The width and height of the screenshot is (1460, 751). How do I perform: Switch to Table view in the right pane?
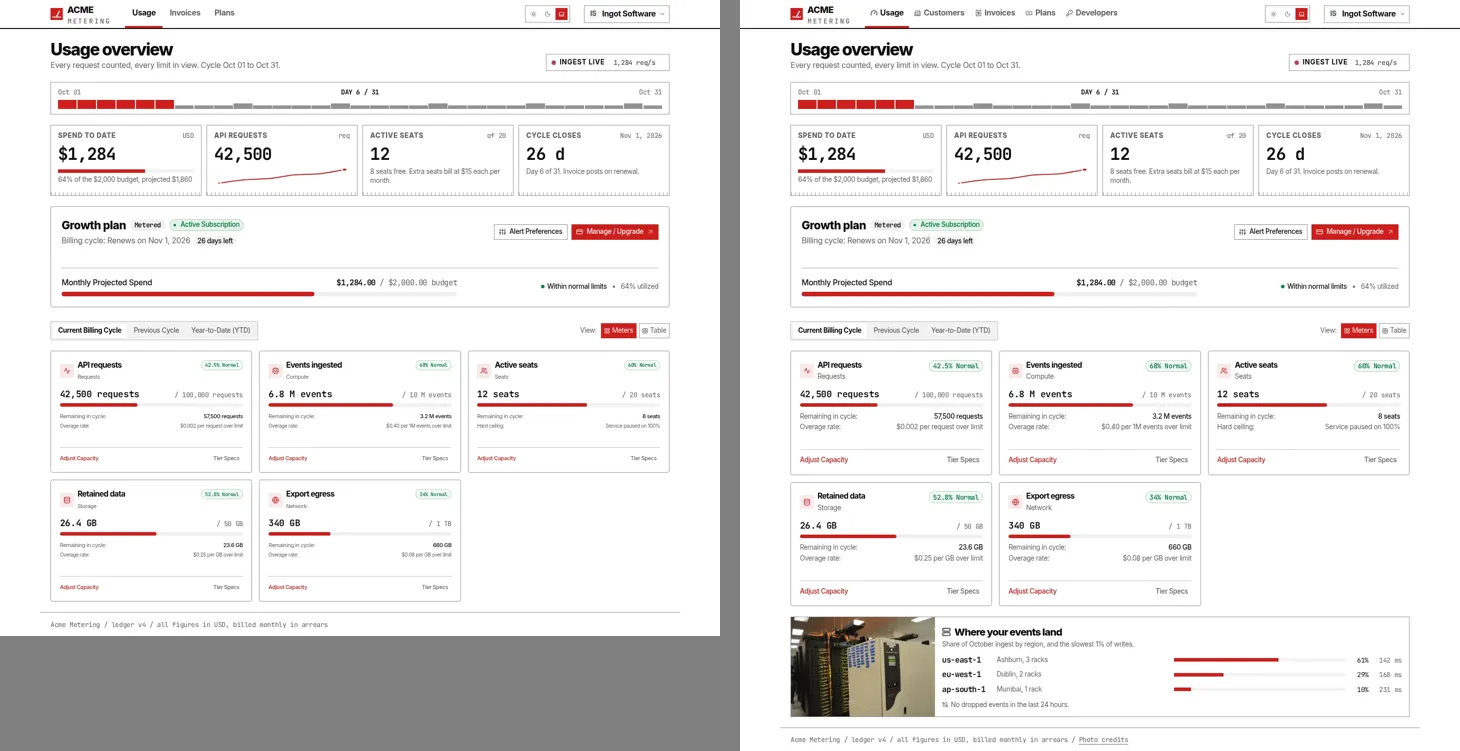1394,330
